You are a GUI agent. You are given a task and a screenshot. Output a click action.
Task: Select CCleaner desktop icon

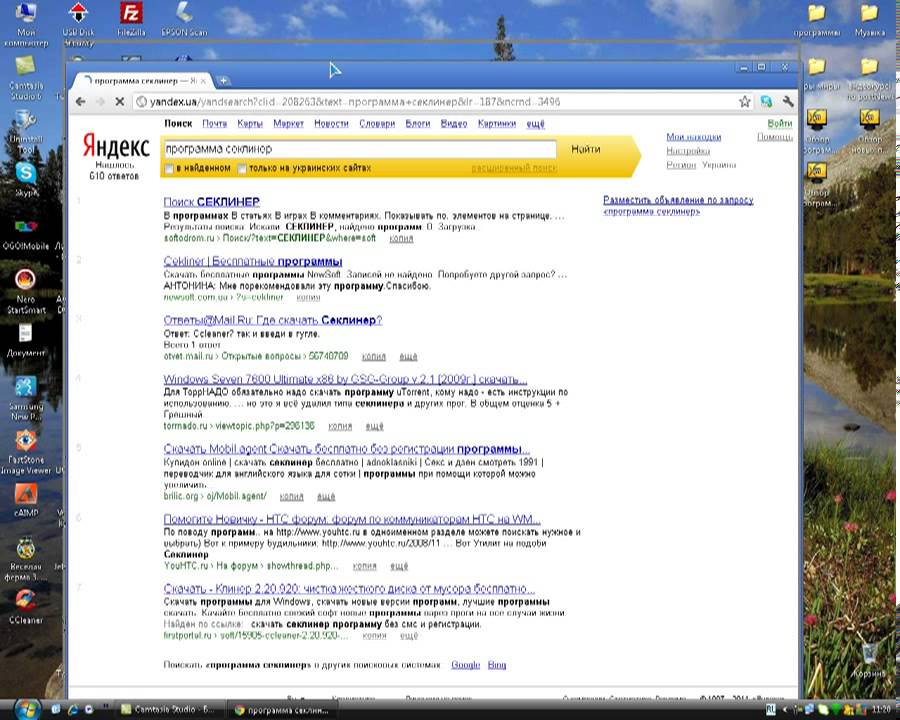tap(26, 607)
